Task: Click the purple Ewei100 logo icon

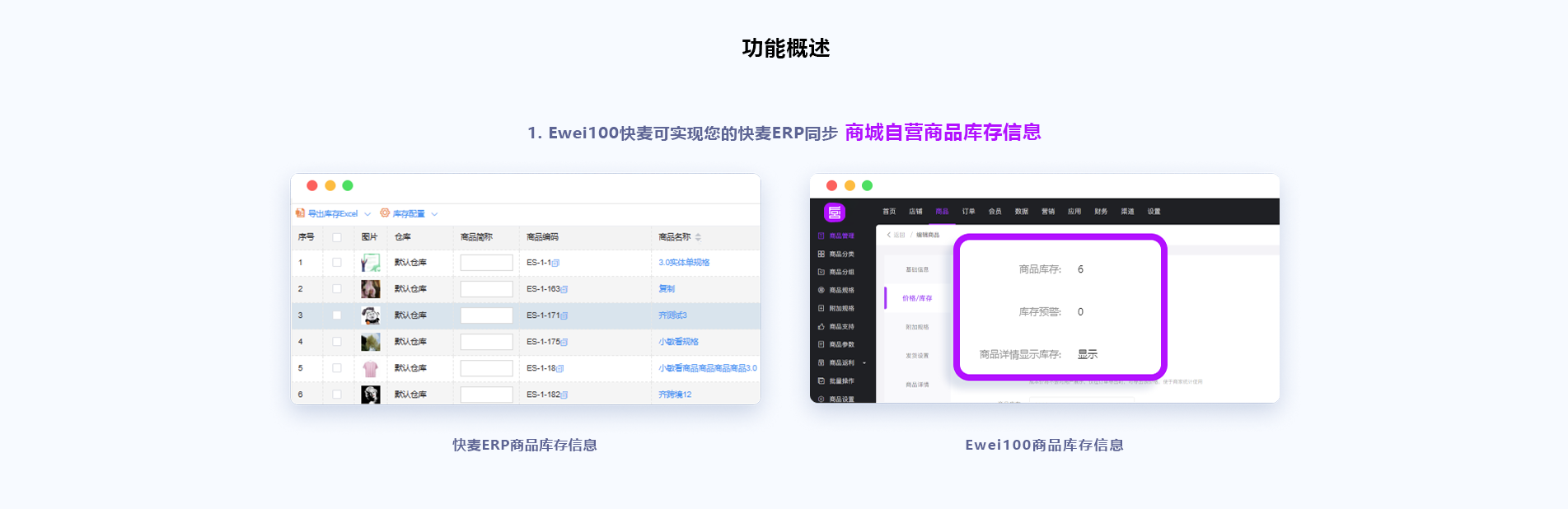Action: [835, 212]
